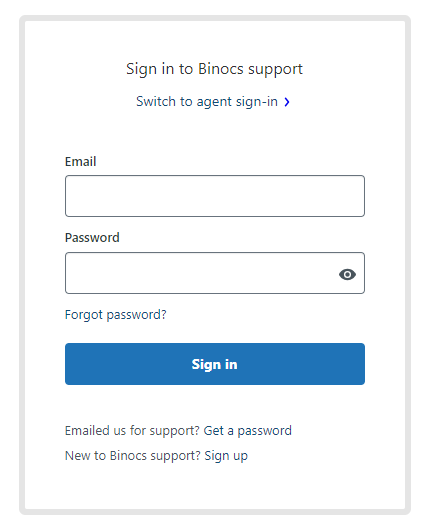Open the Forgot password? link
This screenshot has height=529, width=422.
pos(116,315)
